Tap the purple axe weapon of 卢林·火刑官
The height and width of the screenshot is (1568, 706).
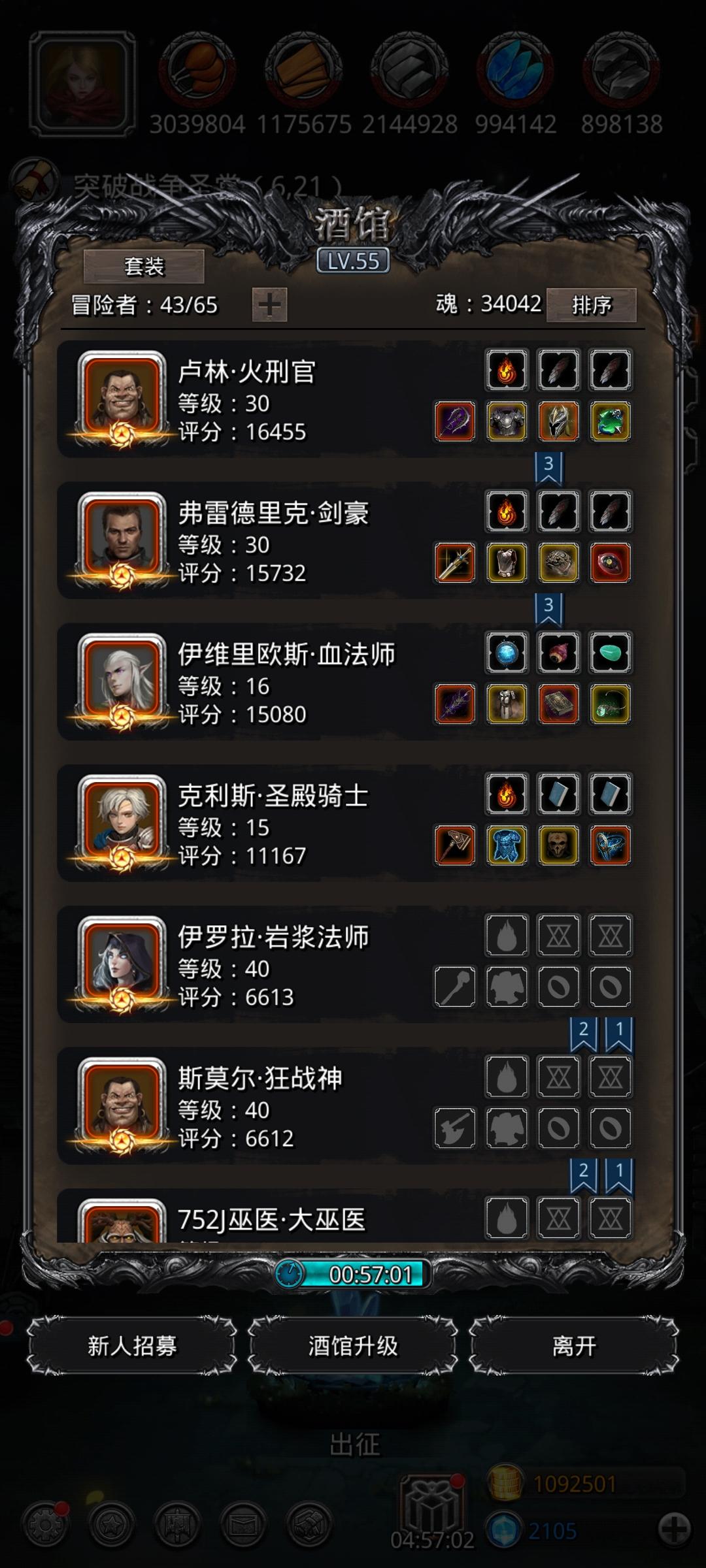(x=455, y=421)
